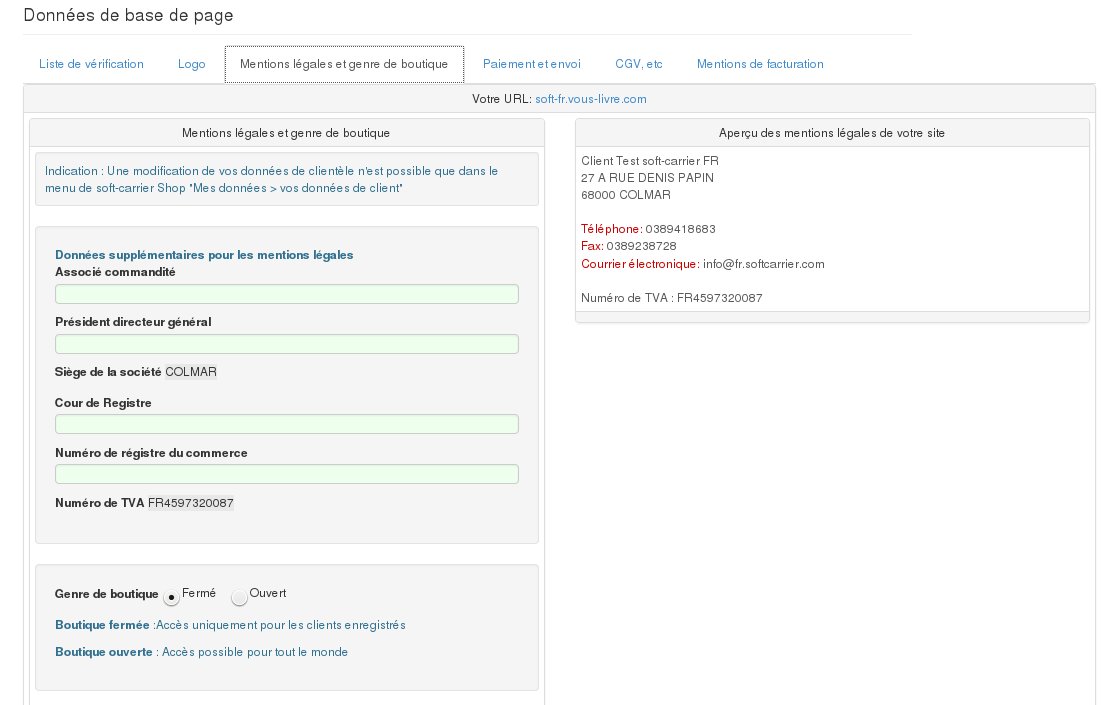Click Aperçu des mentions légales panel header
Screen dimensions: 1102x705
click(831, 133)
